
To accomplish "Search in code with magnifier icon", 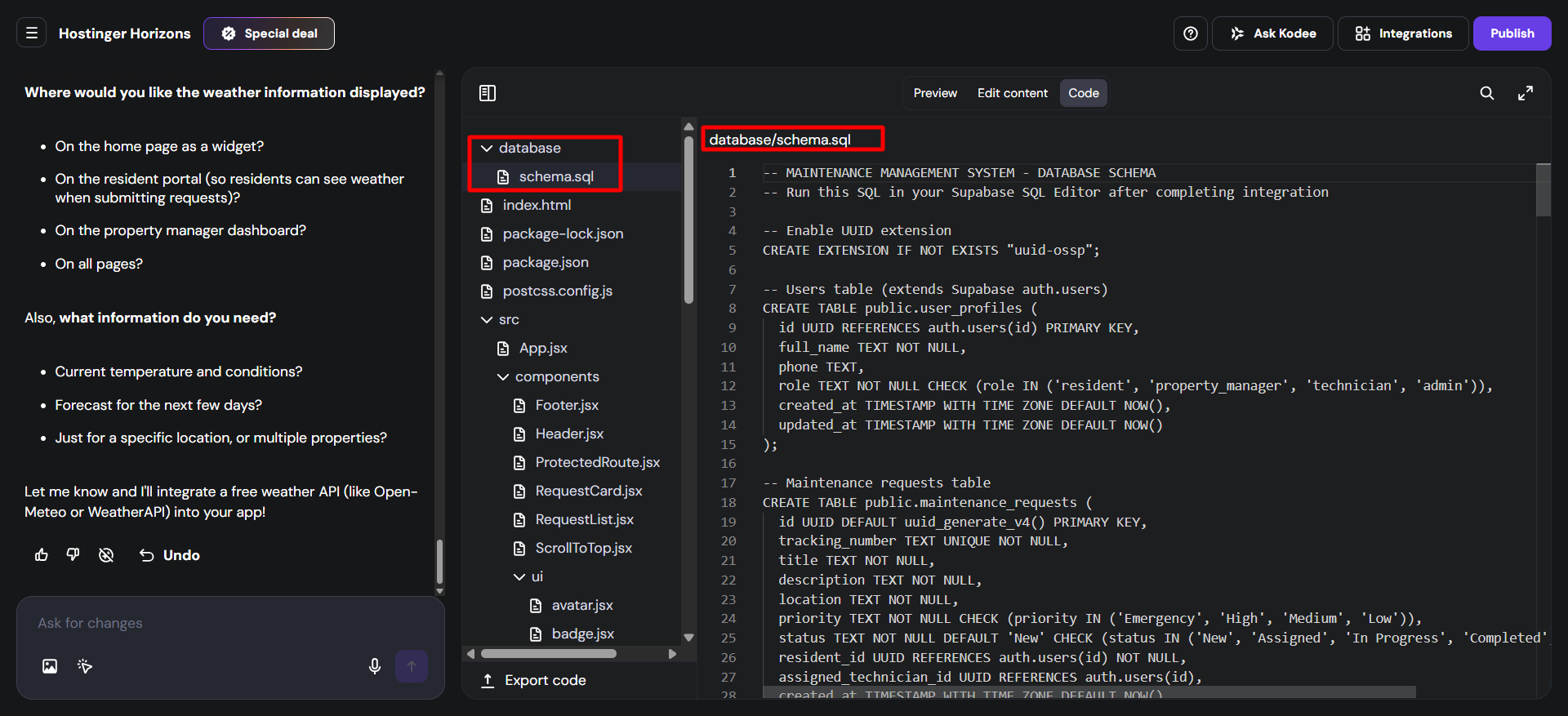I will [1487, 93].
